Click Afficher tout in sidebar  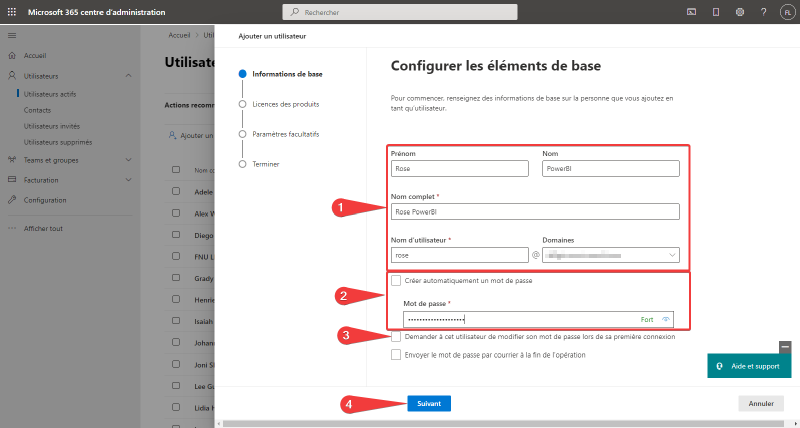pos(43,229)
